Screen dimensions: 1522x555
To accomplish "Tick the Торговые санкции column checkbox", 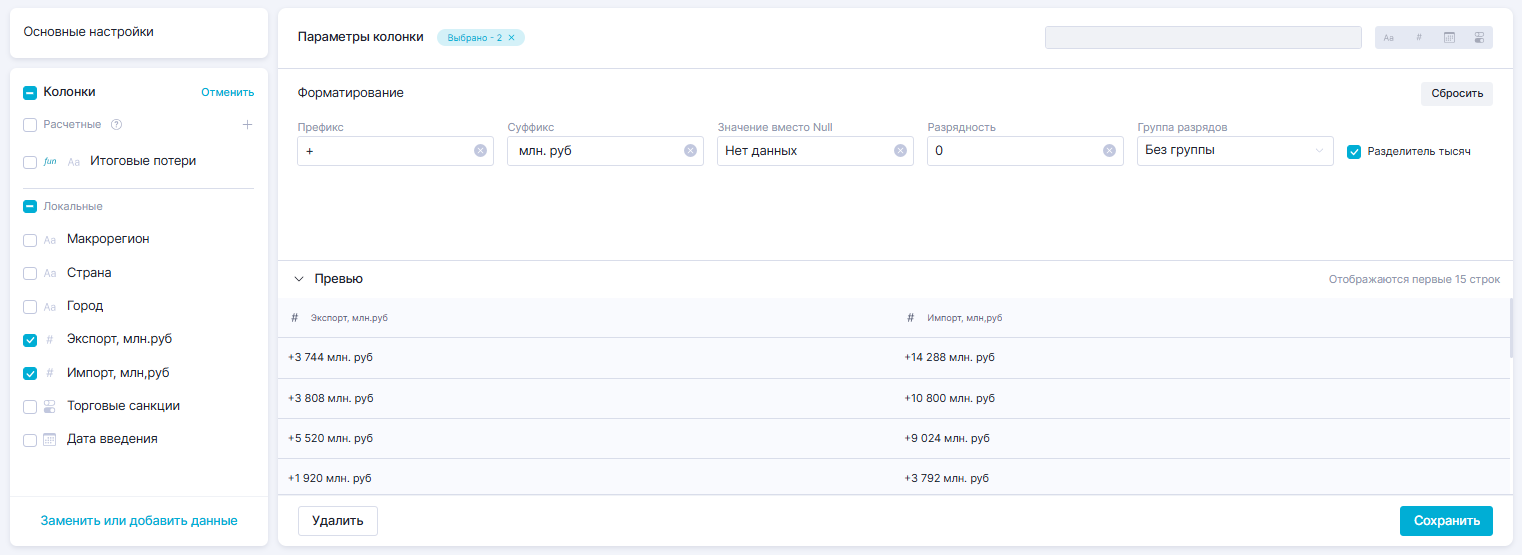I will coord(30,407).
